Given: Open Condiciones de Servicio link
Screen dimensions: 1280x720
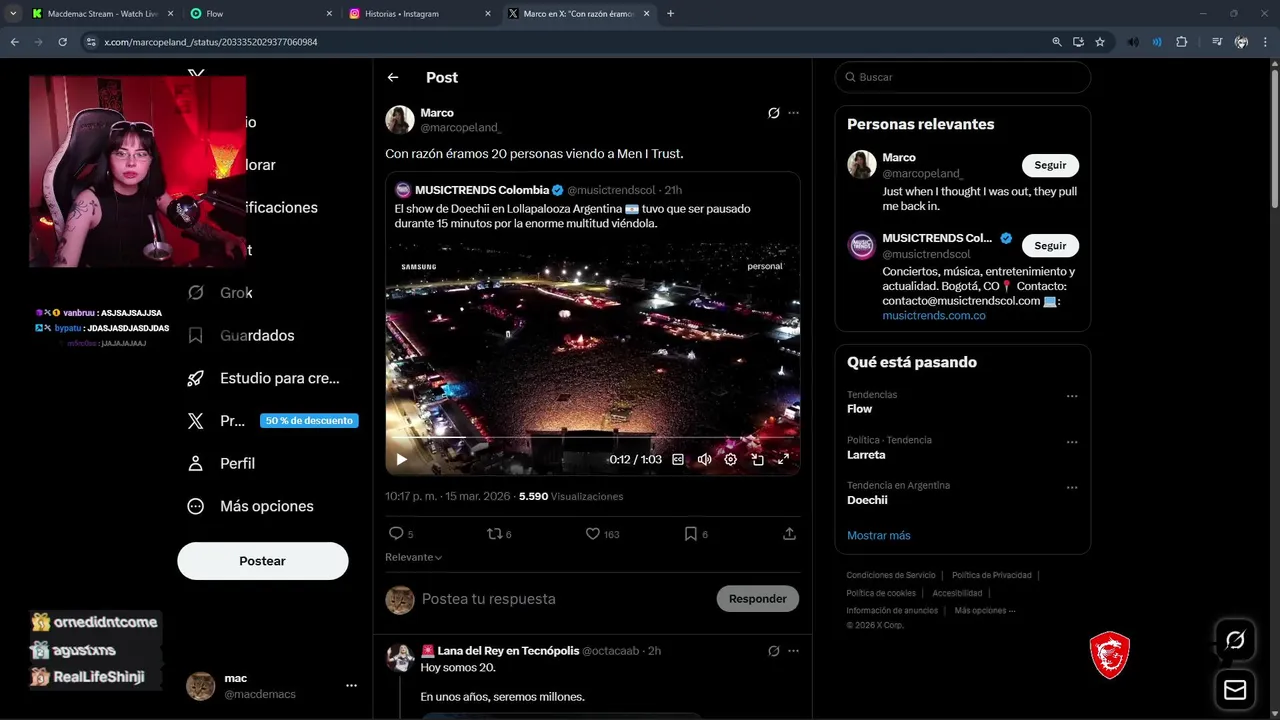Looking at the screenshot, I should coord(891,575).
